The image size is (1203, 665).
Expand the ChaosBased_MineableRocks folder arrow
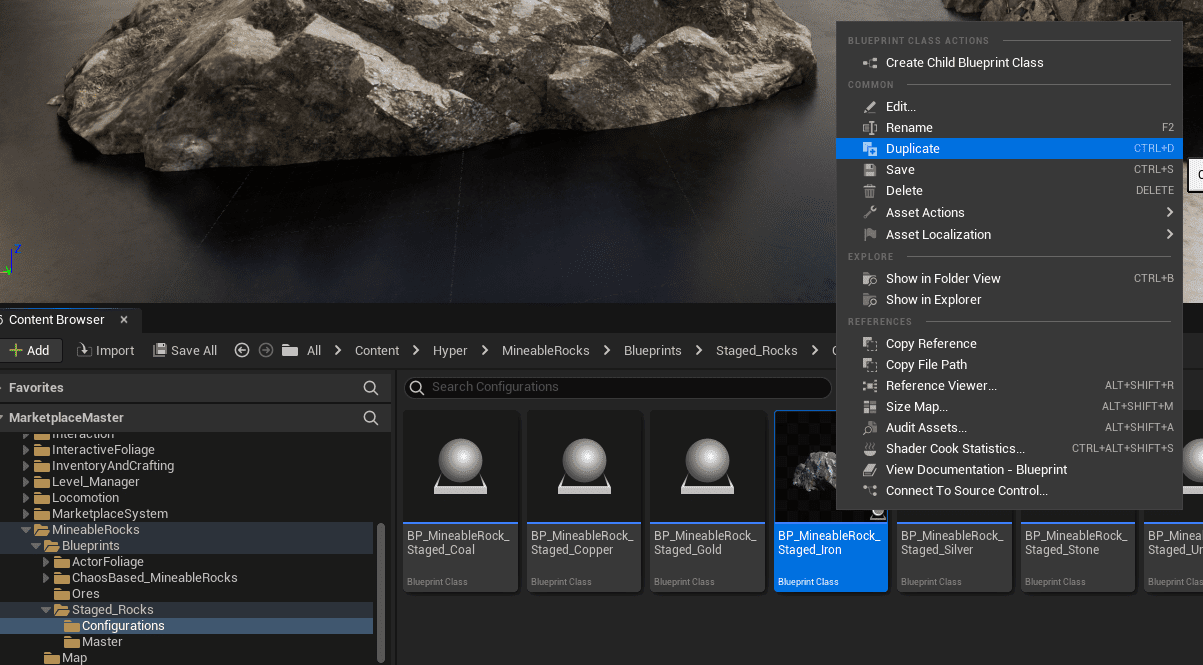click(47, 578)
